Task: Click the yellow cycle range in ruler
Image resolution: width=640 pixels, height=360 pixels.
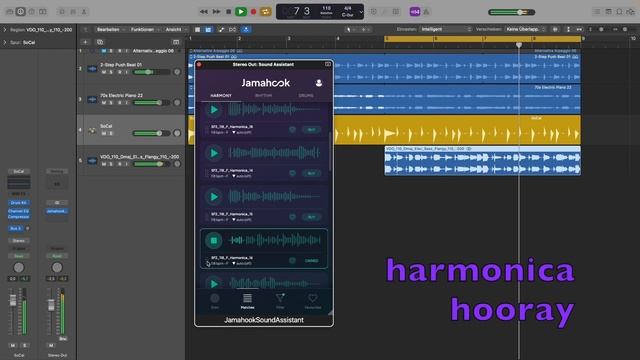Action: [x=482, y=39]
